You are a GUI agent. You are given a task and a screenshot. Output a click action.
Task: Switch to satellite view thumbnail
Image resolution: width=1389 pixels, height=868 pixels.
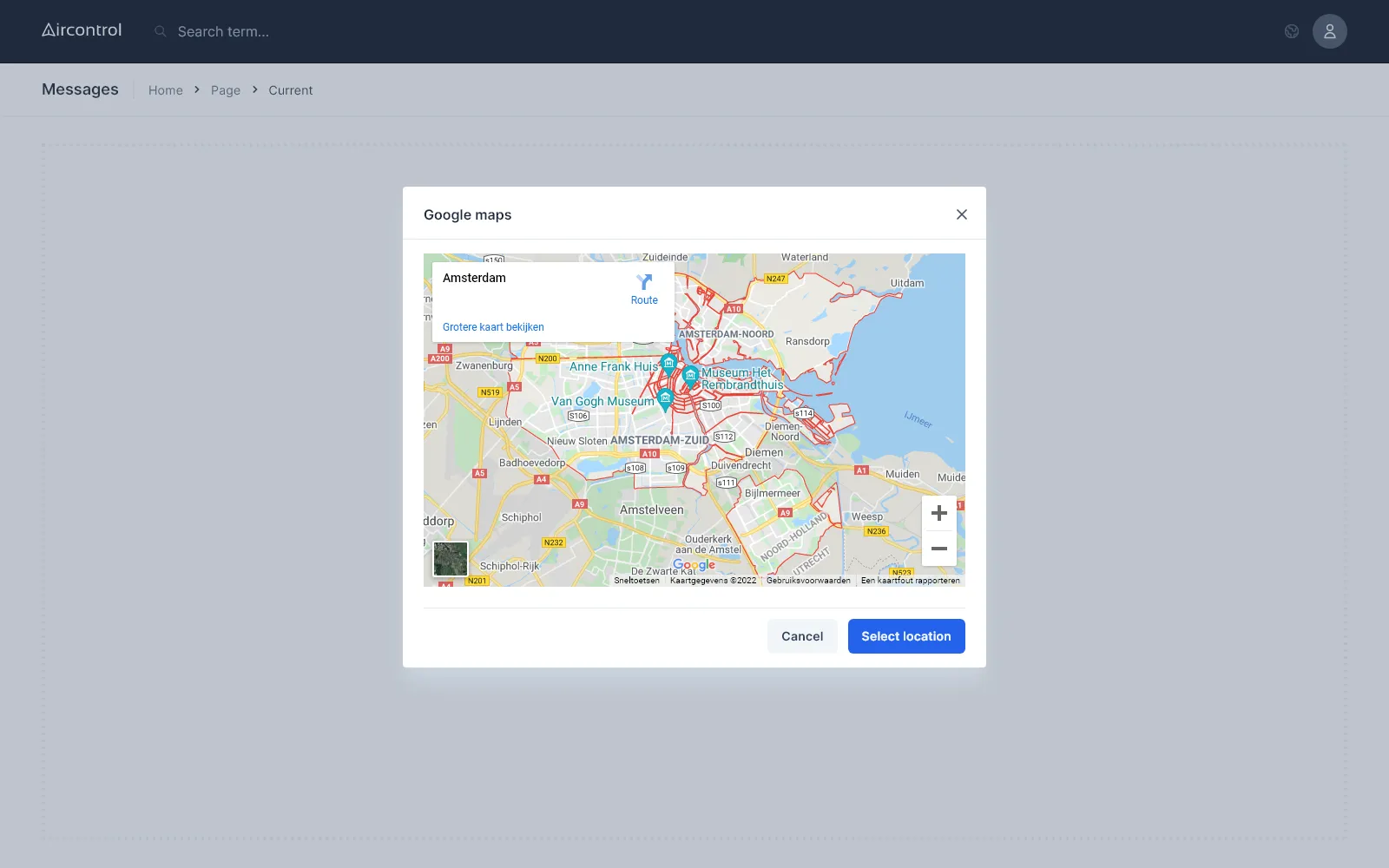coord(451,559)
